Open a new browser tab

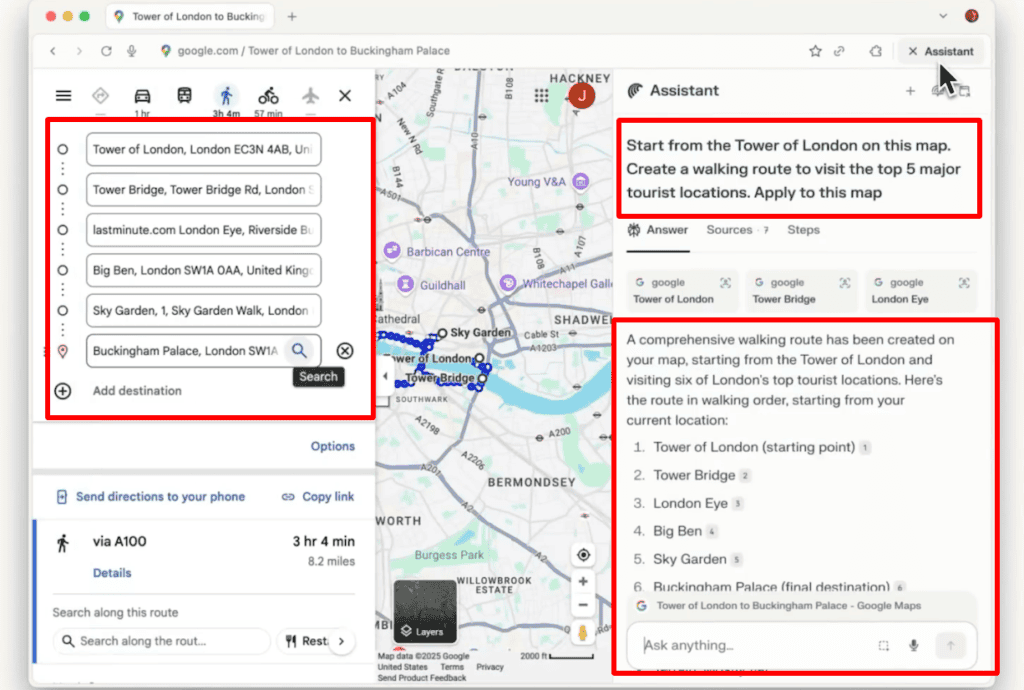pos(292,16)
